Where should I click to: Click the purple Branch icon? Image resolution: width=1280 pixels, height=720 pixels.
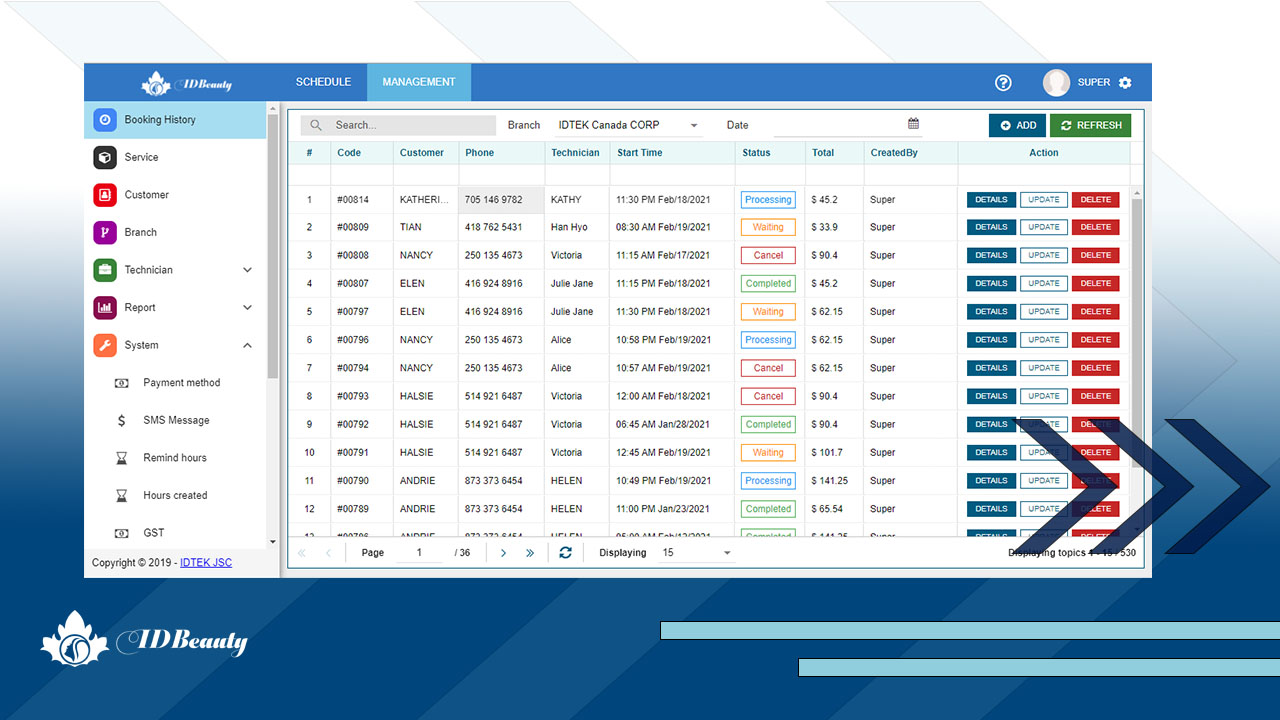(105, 232)
